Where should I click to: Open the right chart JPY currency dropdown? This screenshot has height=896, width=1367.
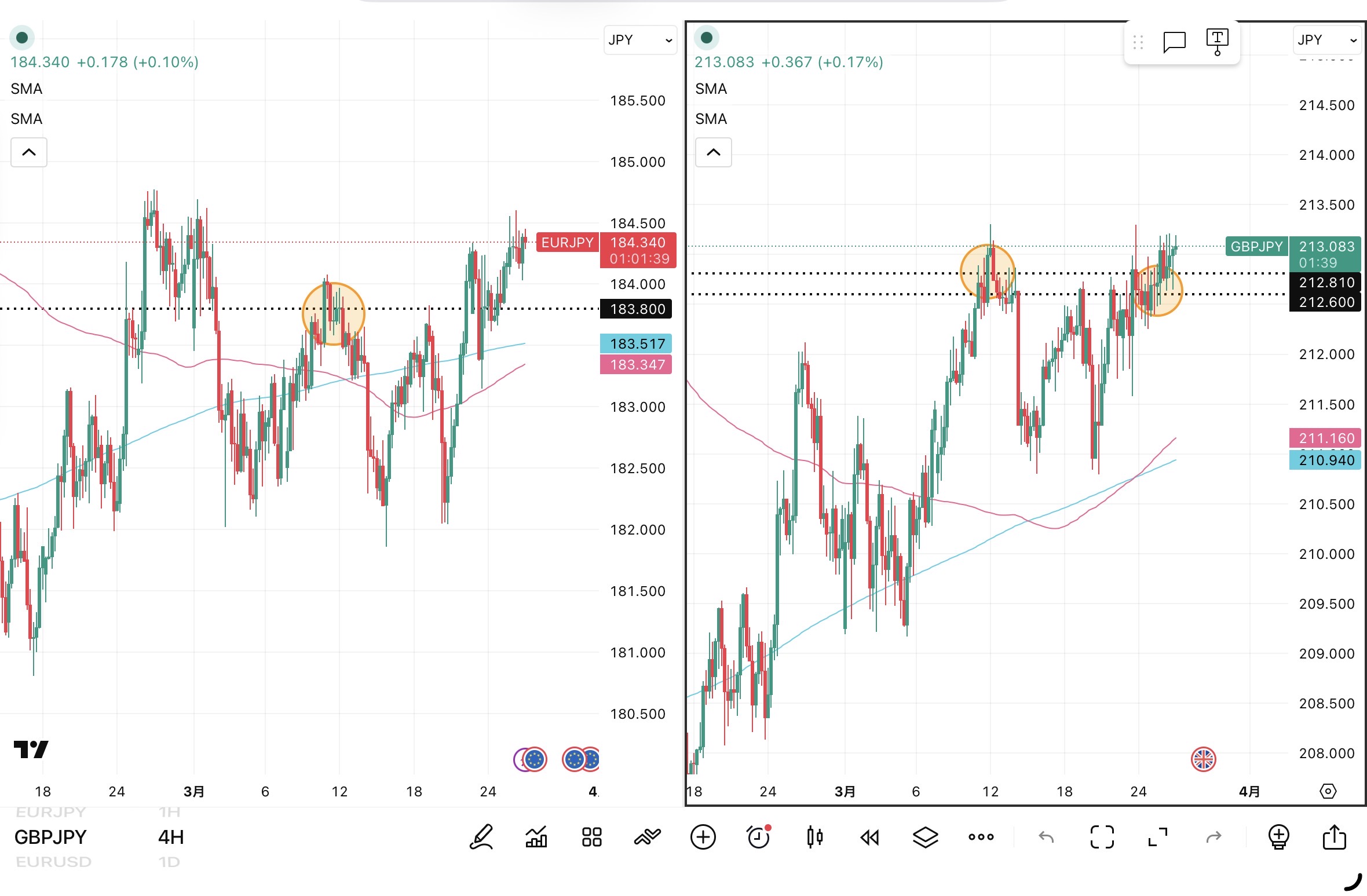coord(1326,40)
